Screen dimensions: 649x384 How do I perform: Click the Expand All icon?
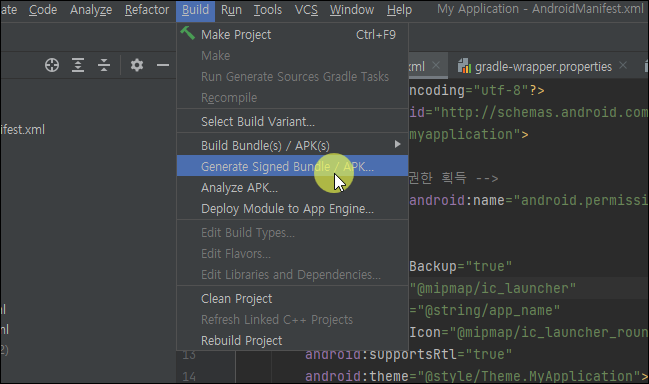pos(78,65)
